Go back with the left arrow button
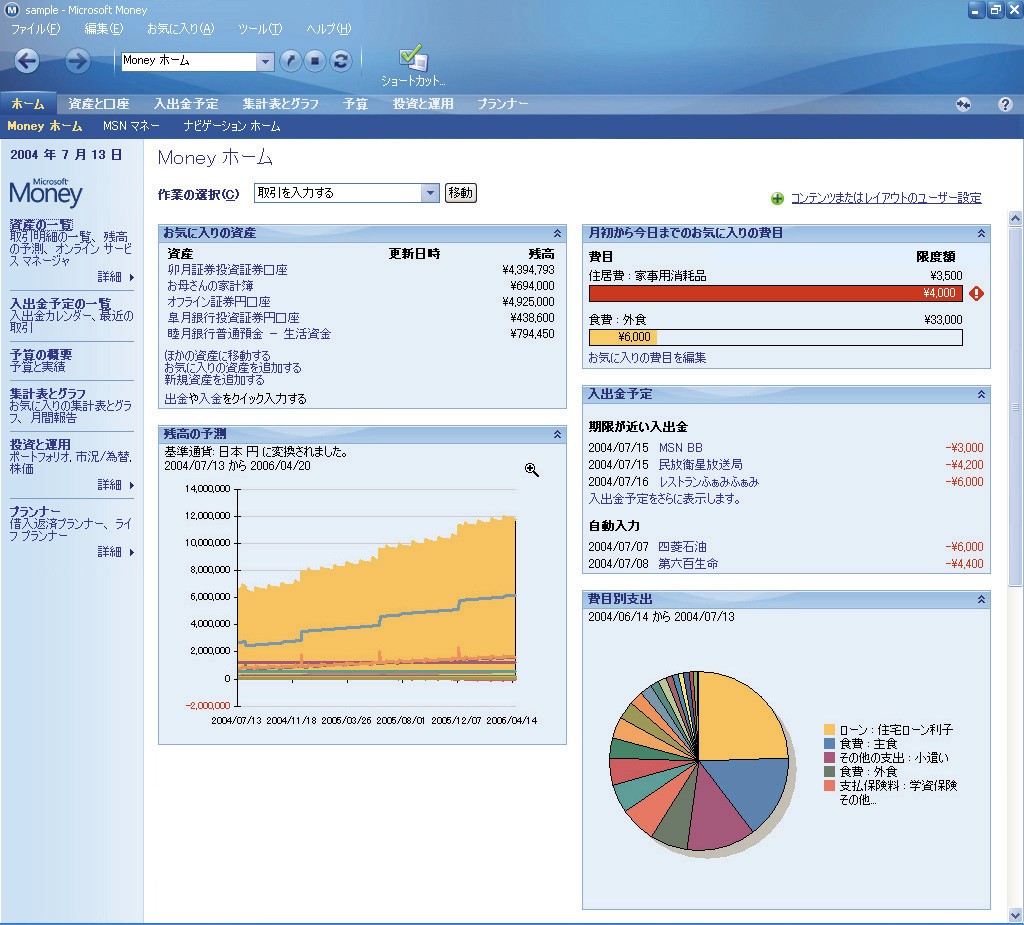This screenshot has width=1024, height=925. point(27,61)
